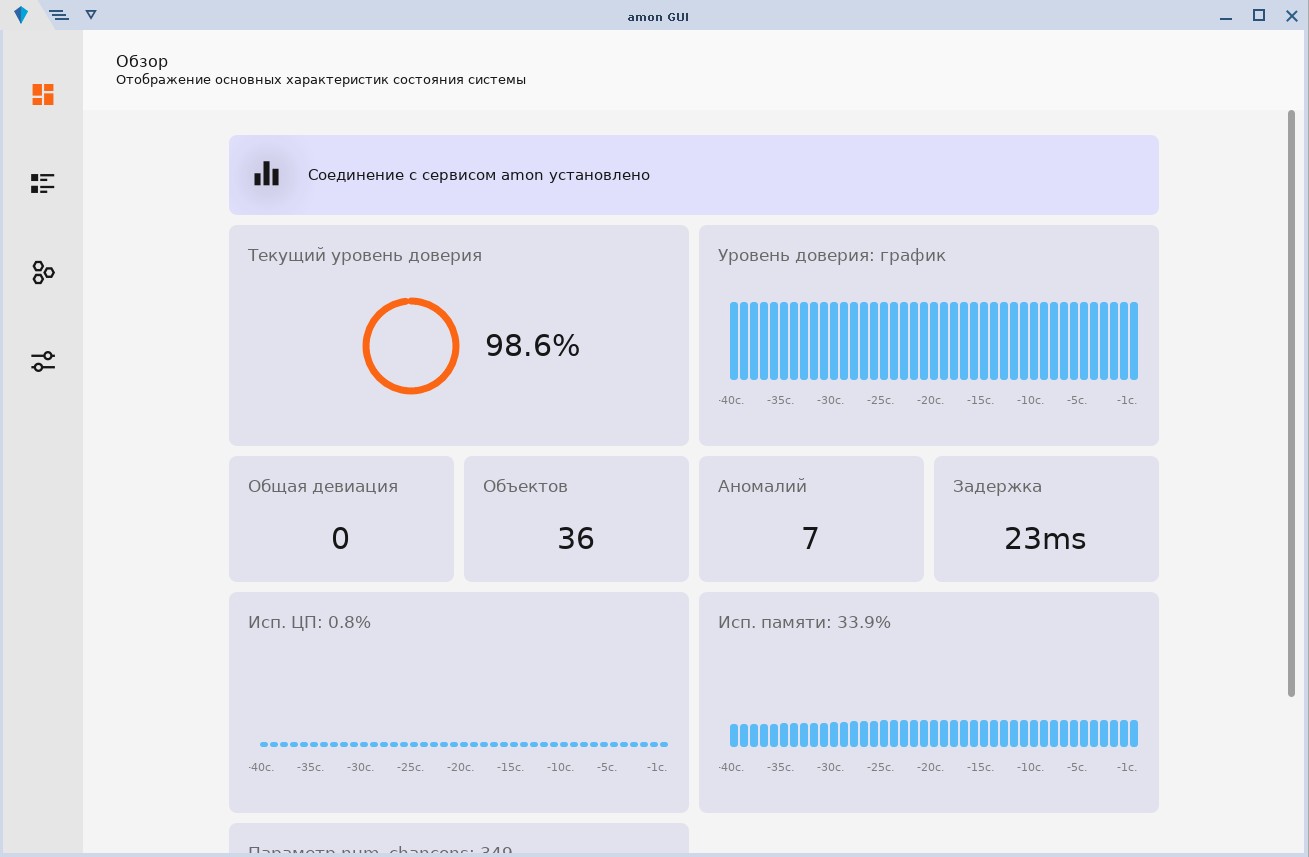
Task: Click the bar chart connection status icon
Action: coord(266,175)
